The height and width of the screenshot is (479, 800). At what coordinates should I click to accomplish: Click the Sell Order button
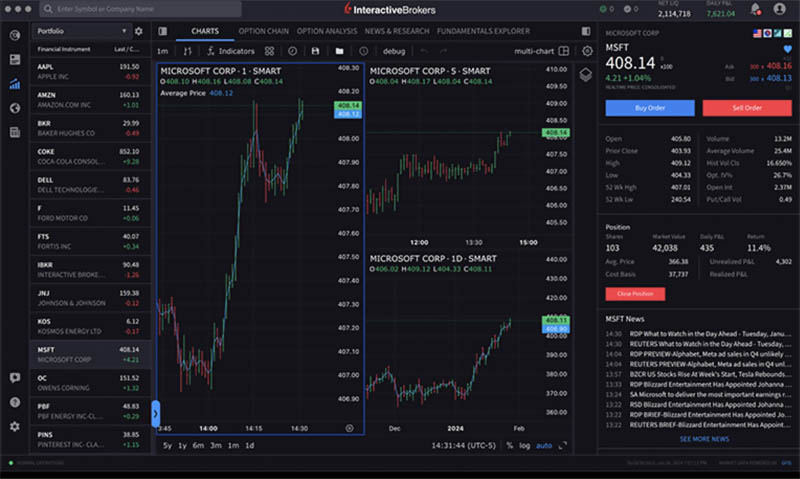(x=747, y=108)
